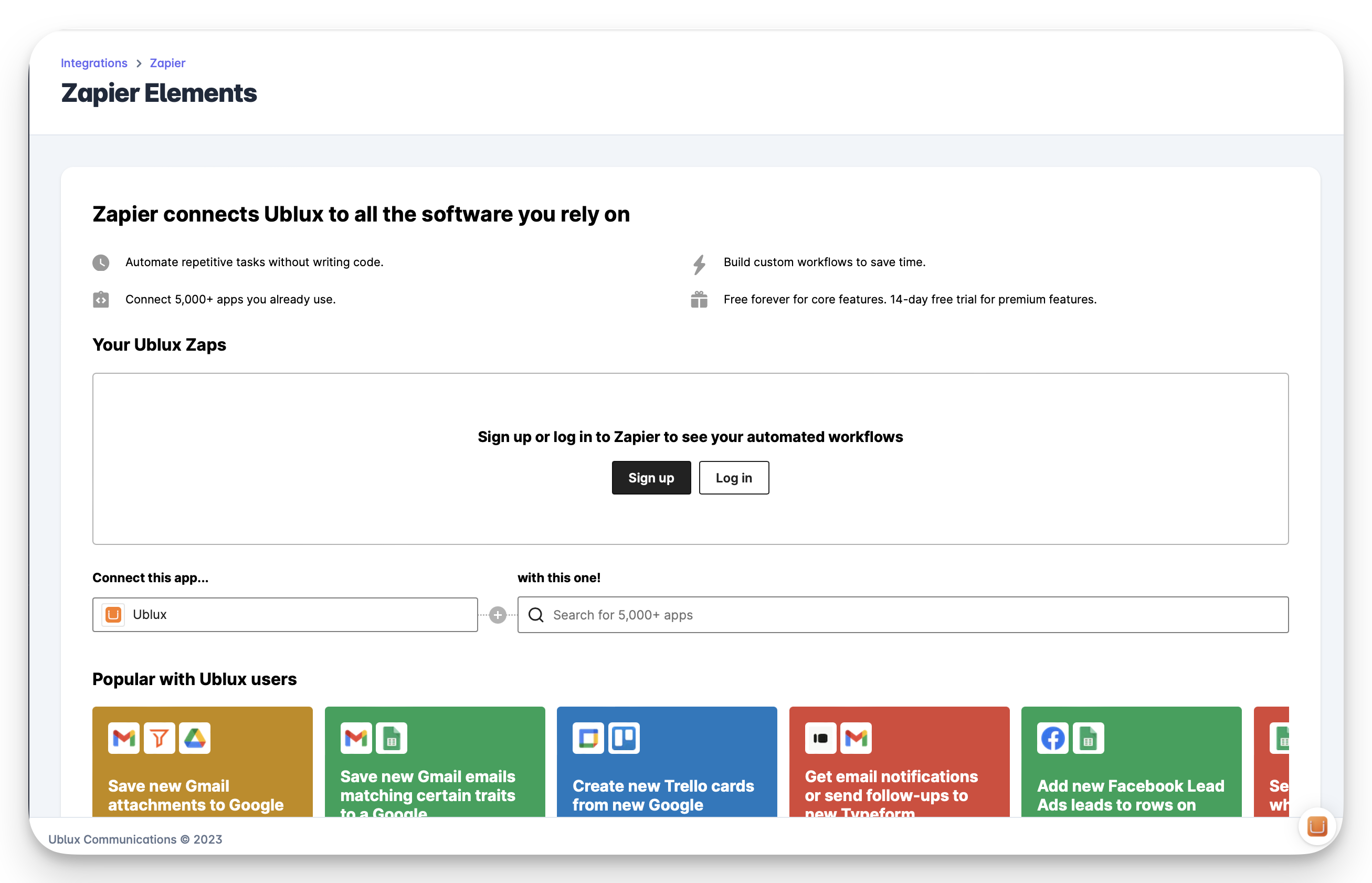The height and width of the screenshot is (883, 1372).
Task: Click the plus connector between app fields
Action: pyautogui.click(x=497, y=614)
